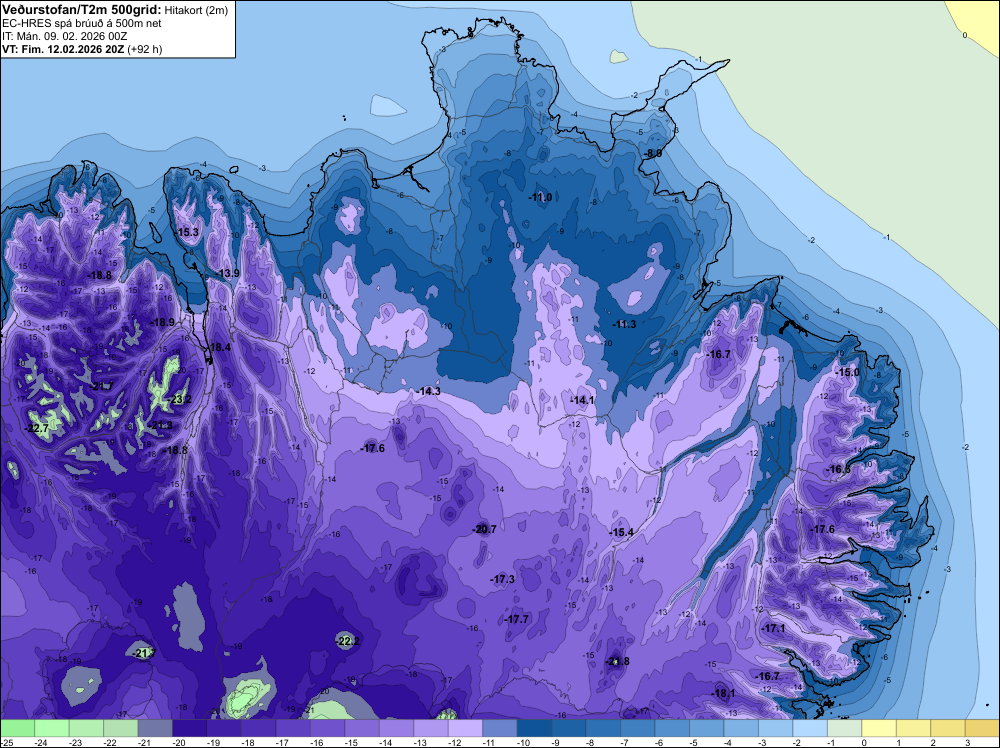
Task: Click the -17.1 temperature label
Action: click(x=774, y=628)
